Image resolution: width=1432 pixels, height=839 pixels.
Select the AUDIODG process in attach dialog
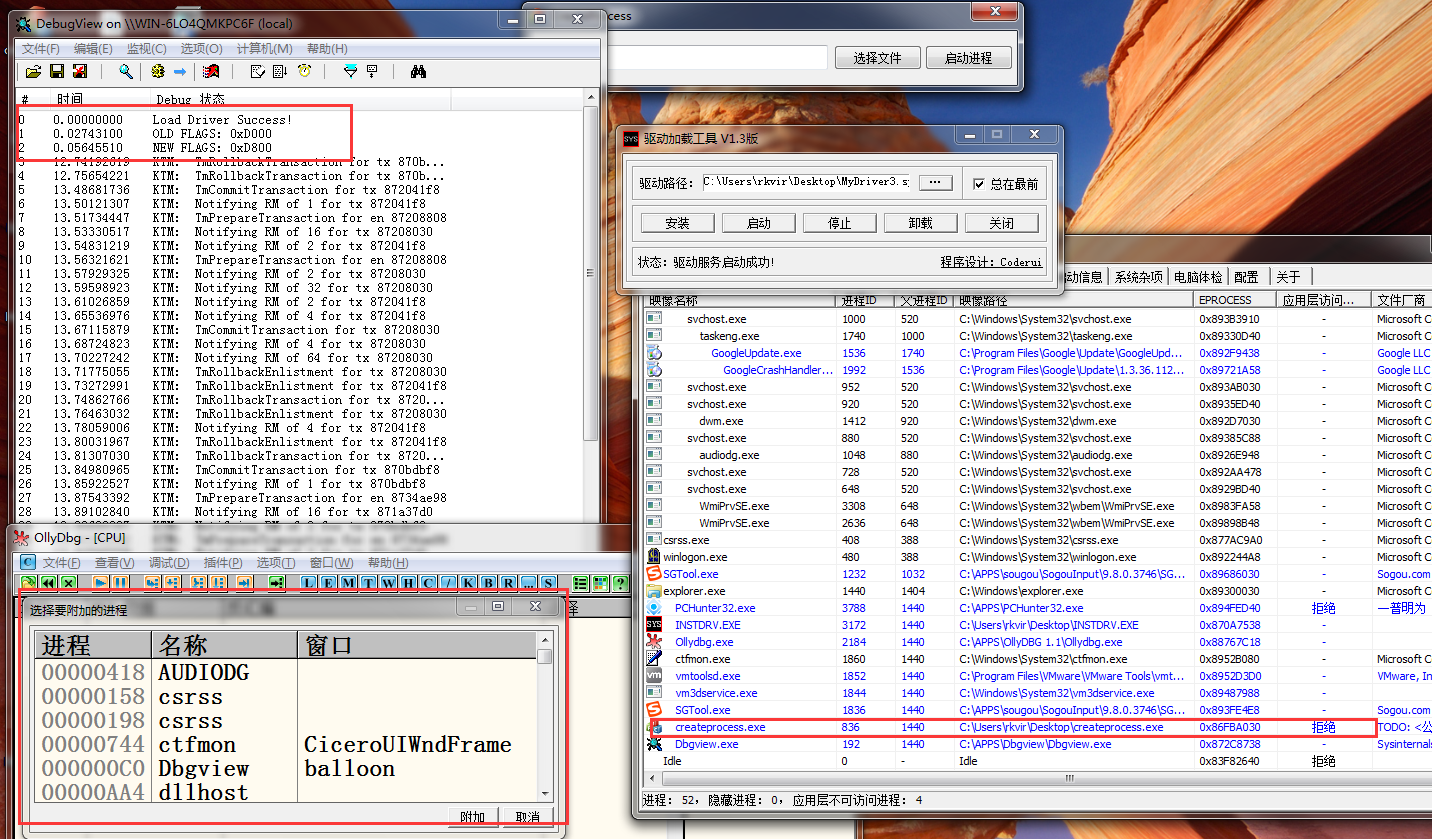286,673
